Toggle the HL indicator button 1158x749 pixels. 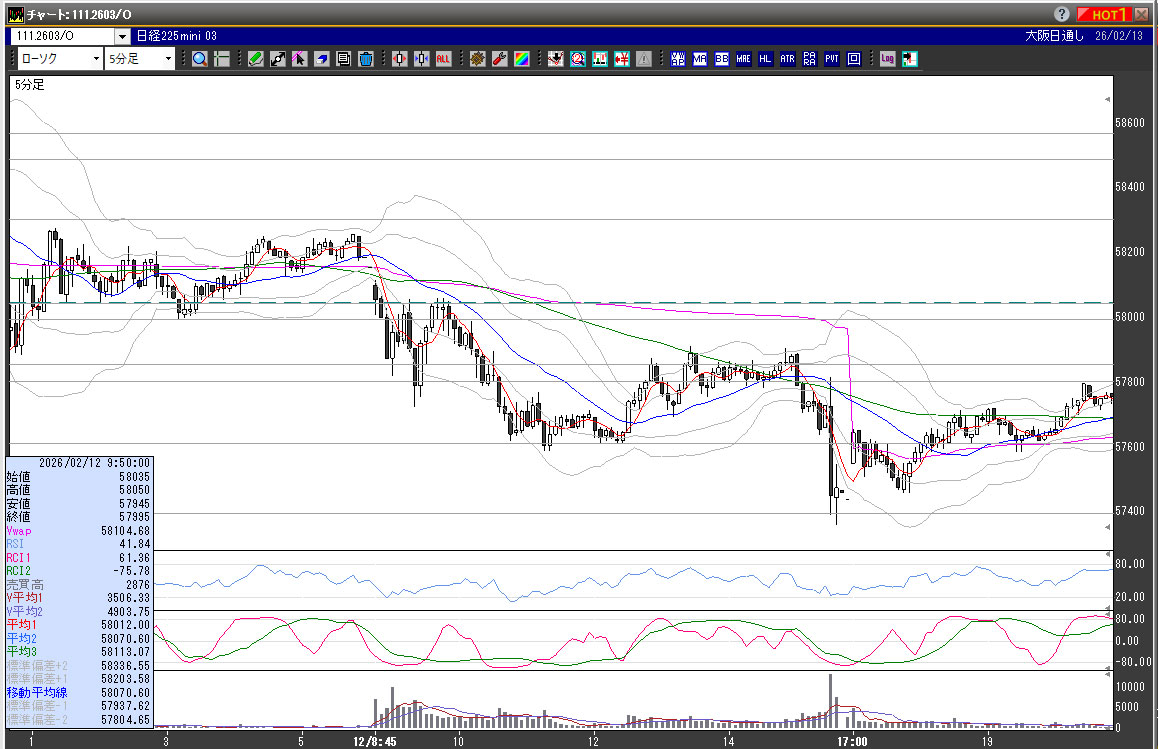765,59
